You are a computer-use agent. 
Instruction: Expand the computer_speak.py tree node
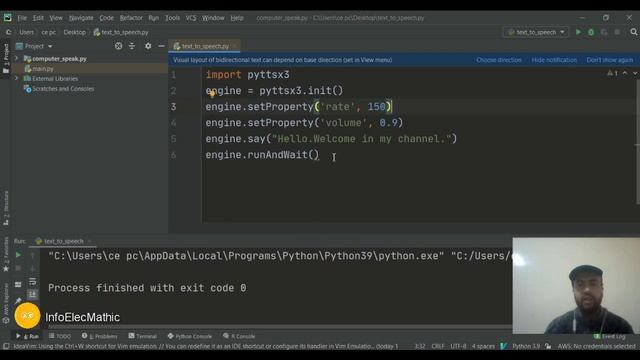pos(17,59)
